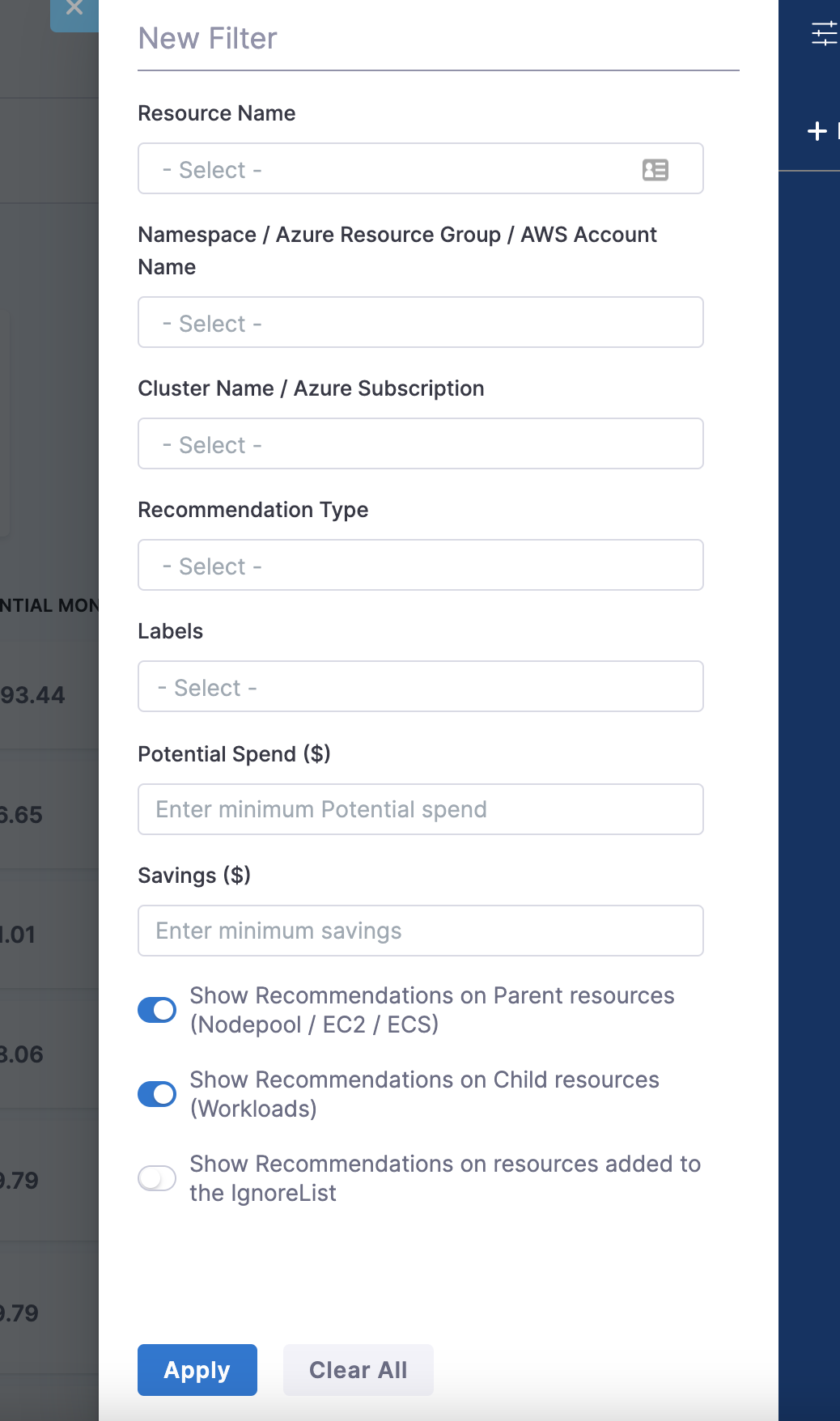Focus the minimum Potential spend field
This screenshot has width=840, height=1421.
420,809
